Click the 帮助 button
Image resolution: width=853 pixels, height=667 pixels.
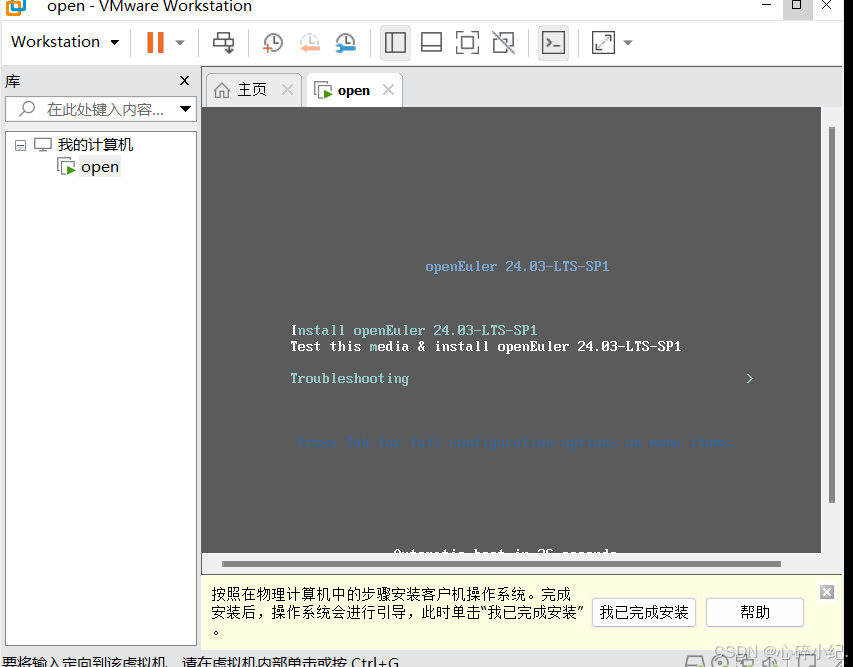tap(755, 612)
